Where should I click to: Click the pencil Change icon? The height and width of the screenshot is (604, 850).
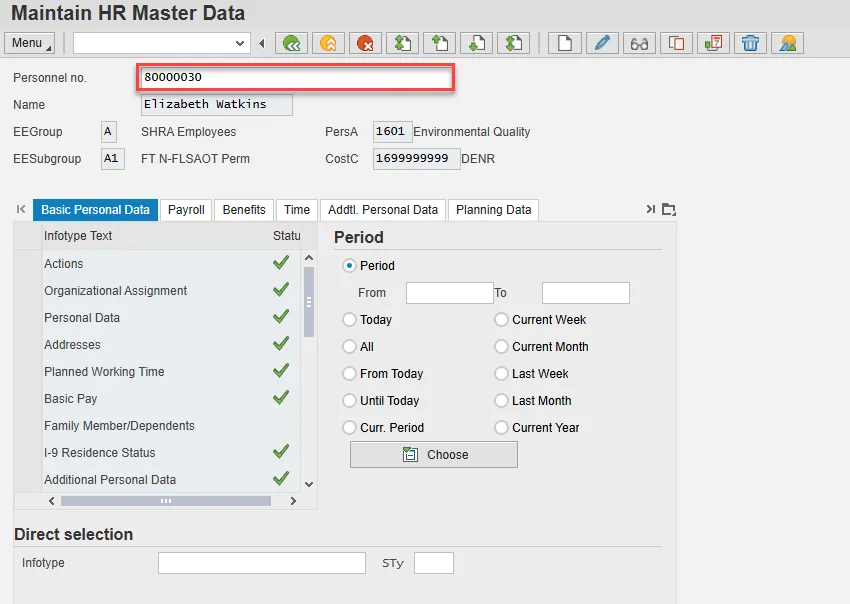pyautogui.click(x=601, y=43)
